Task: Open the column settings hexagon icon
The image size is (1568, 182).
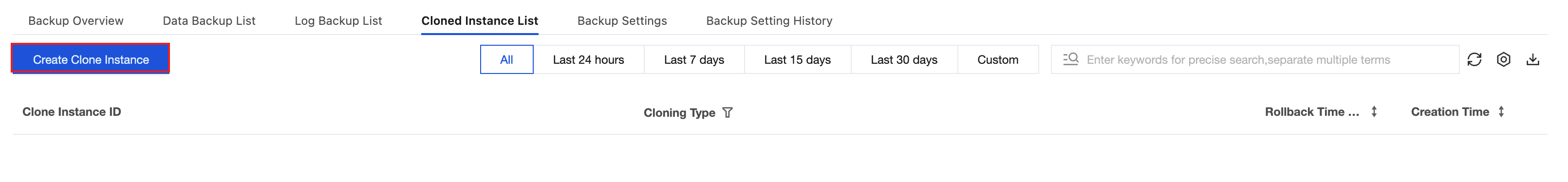Action: [1504, 59]
